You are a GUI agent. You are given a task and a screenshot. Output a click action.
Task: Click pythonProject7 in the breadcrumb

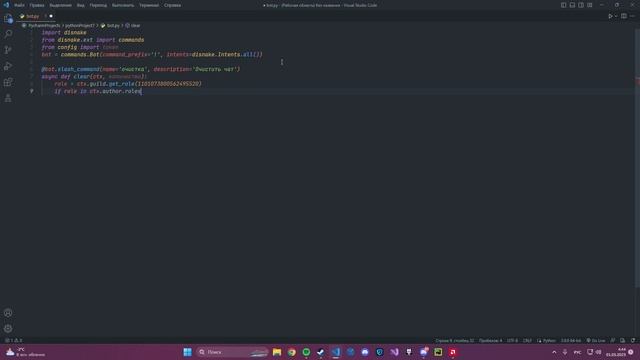tap(80, 25)
